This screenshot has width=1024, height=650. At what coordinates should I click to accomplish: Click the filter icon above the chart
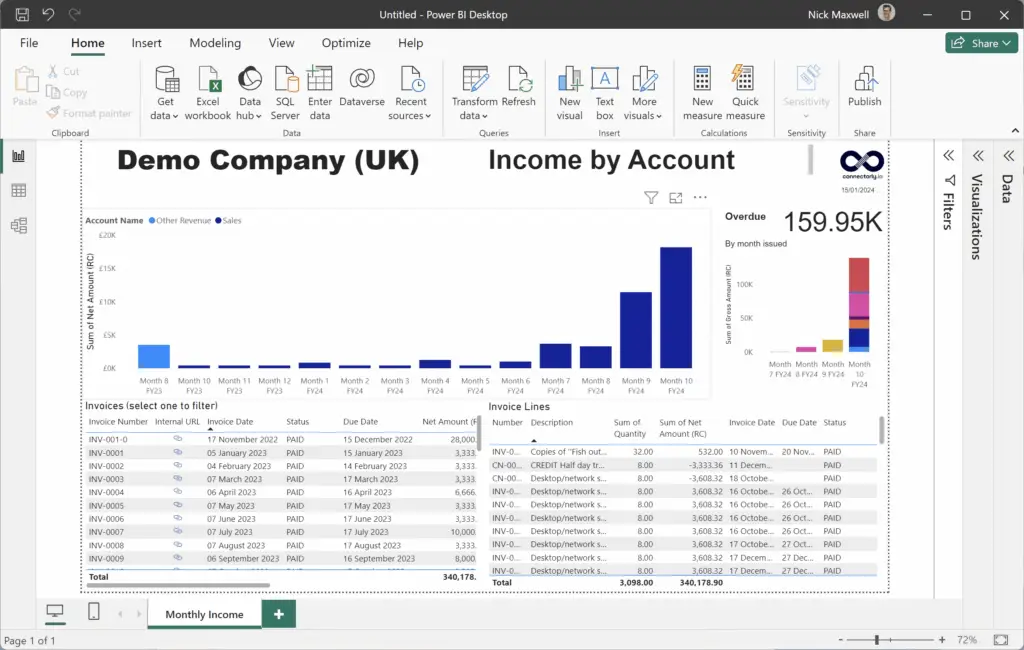[x=651, y=198]
